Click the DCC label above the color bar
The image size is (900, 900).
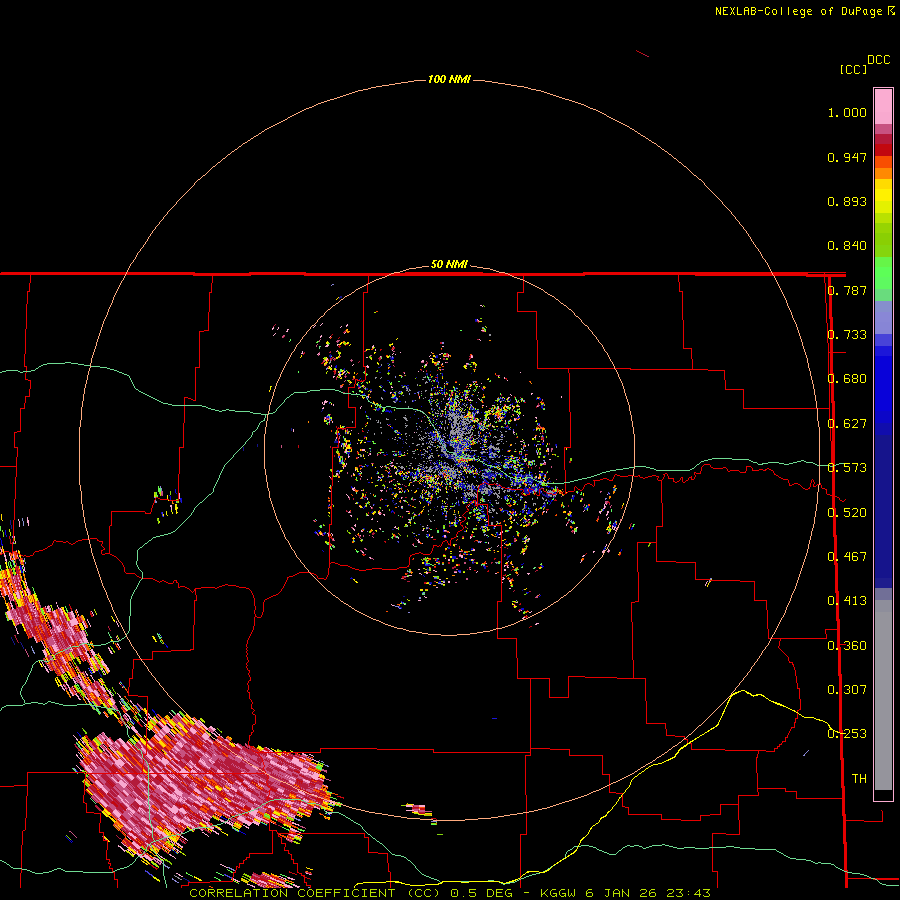pos(878,60)
